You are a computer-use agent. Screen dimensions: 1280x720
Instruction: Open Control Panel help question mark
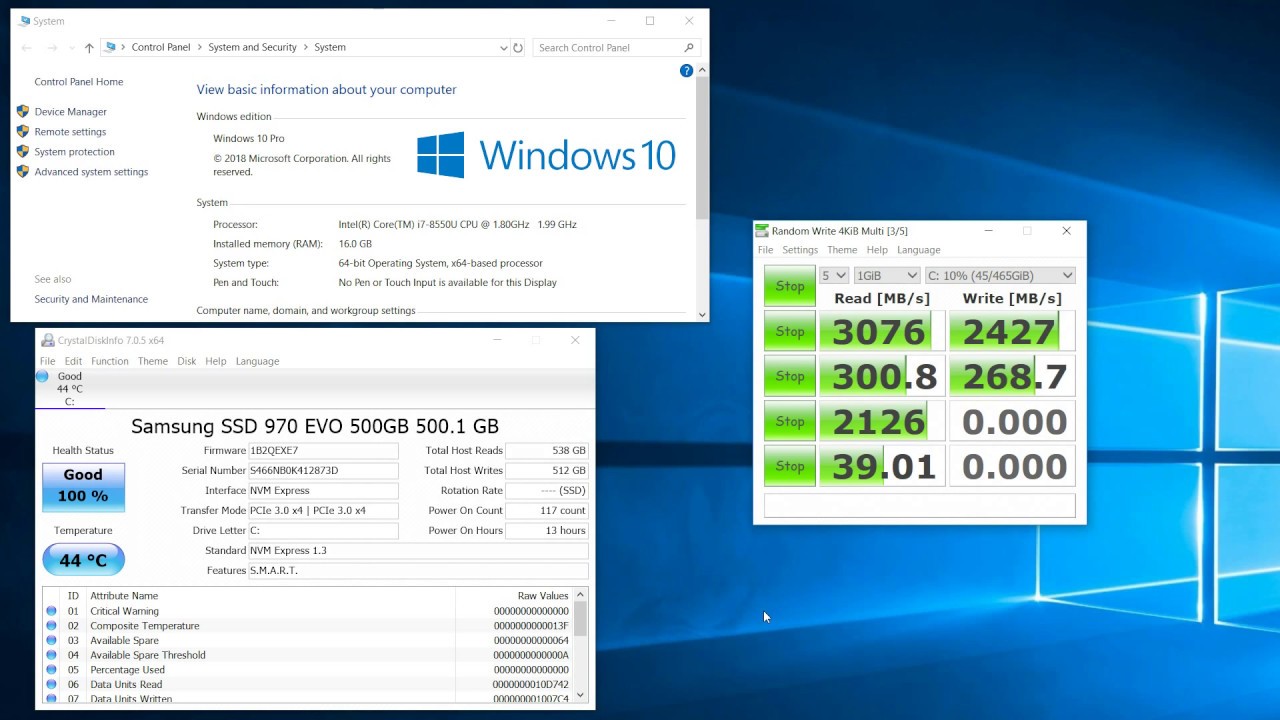click(x=686, y=70)
